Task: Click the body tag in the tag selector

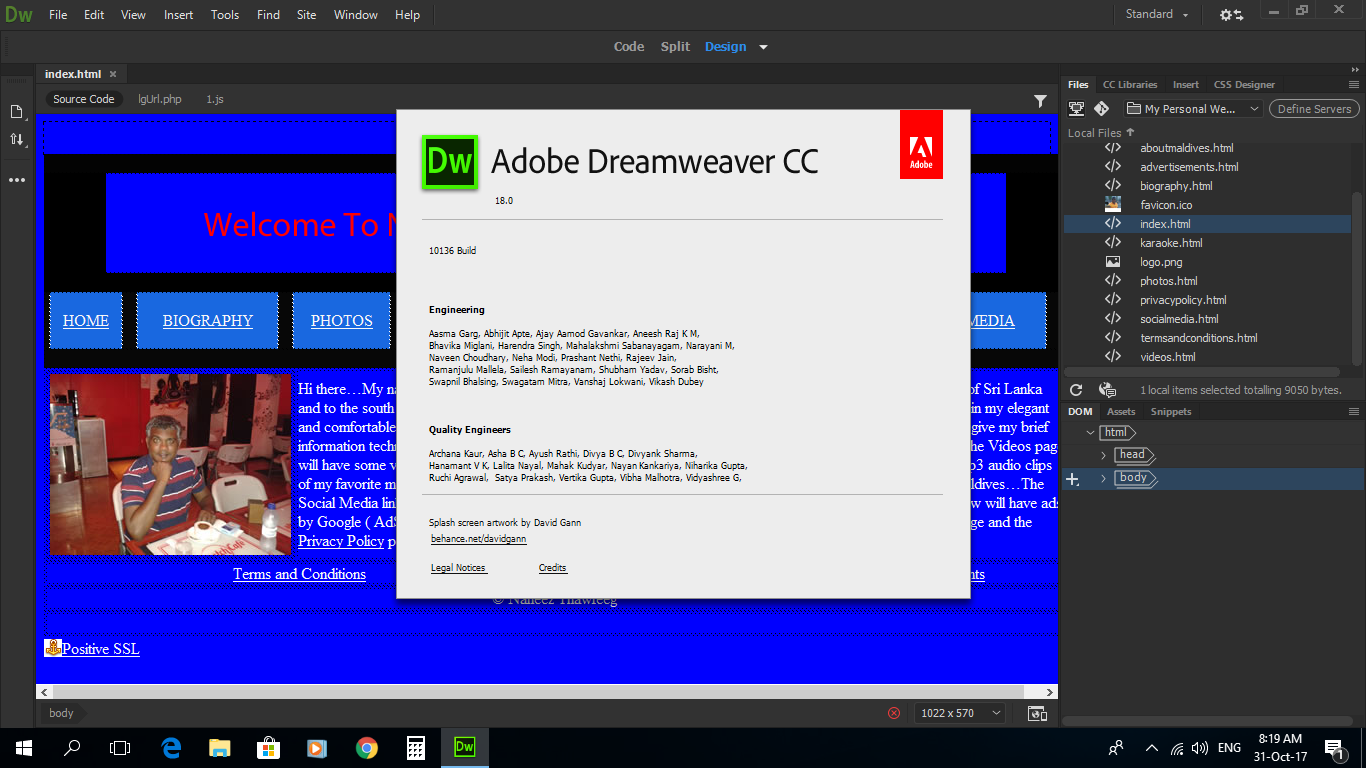Action: pyautogui.click(x=61, y=713)
